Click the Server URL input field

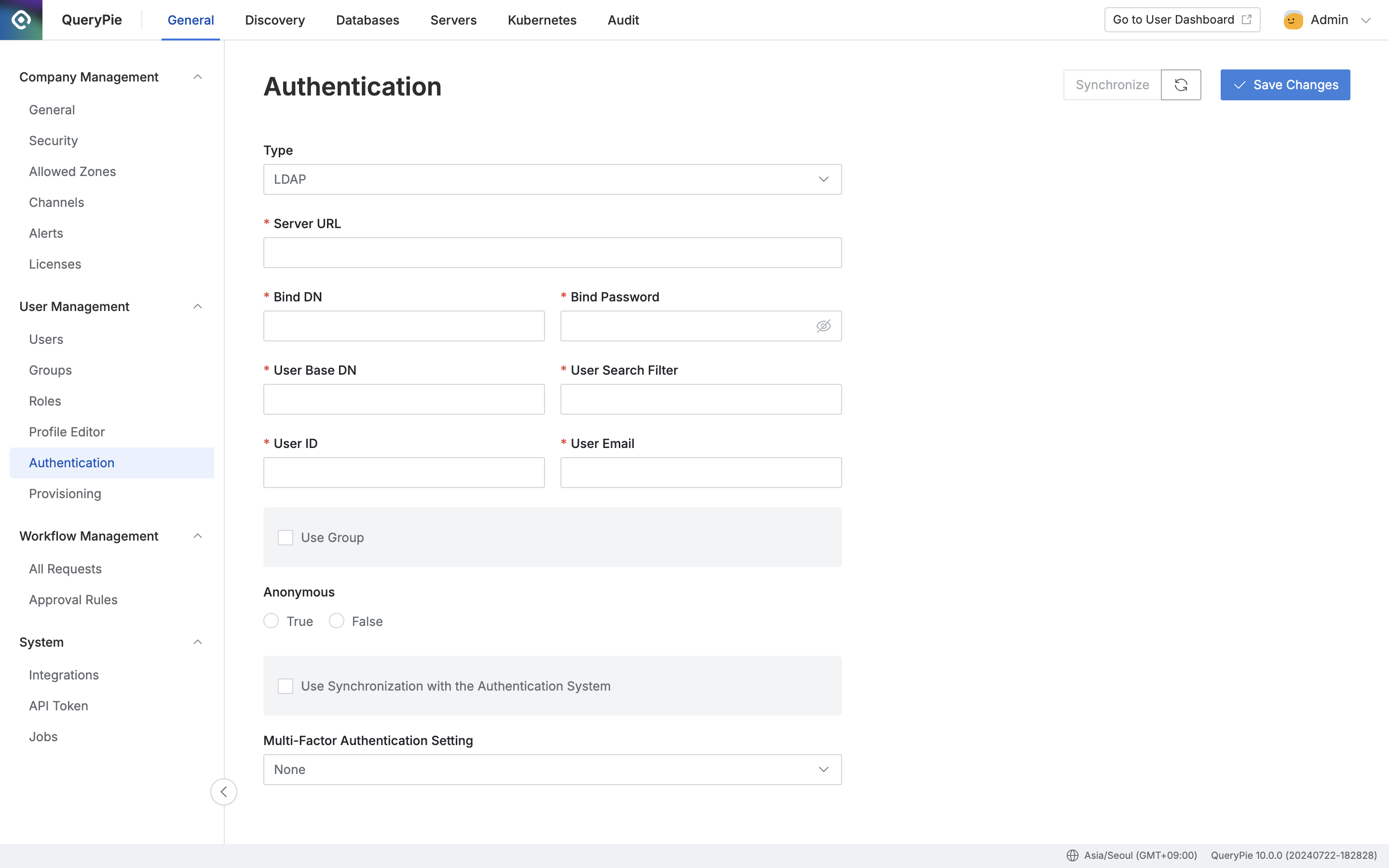click(552, 253)
